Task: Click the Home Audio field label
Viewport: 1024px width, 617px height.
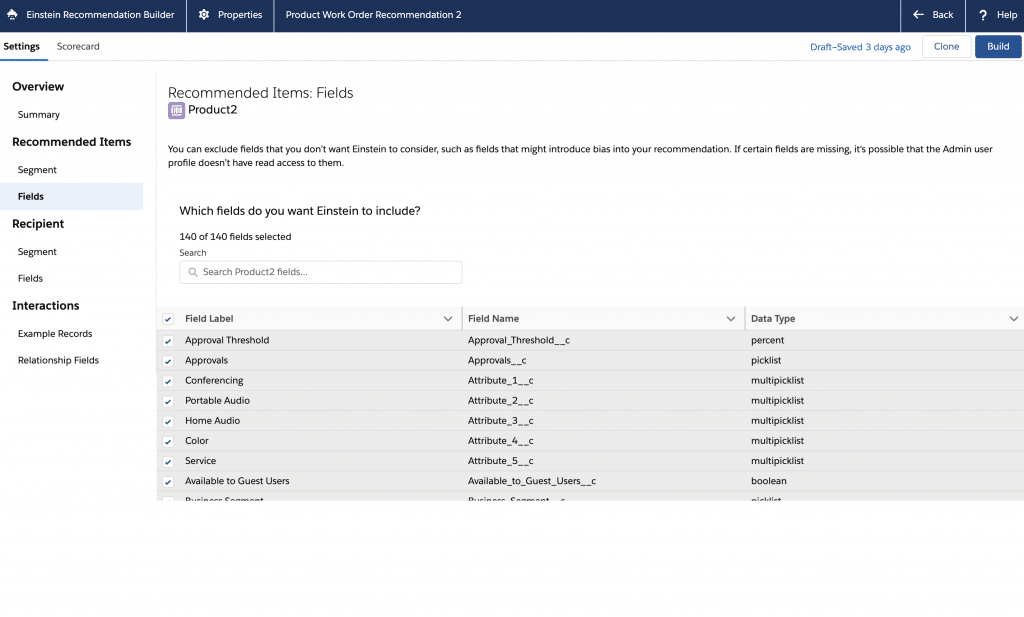Action: tap(212, 421)
